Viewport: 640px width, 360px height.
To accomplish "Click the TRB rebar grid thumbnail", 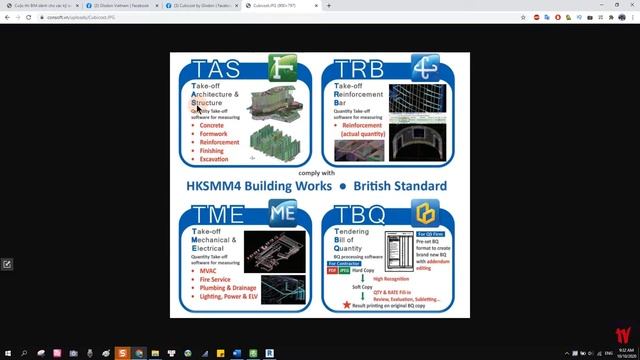I will (417, 98).
